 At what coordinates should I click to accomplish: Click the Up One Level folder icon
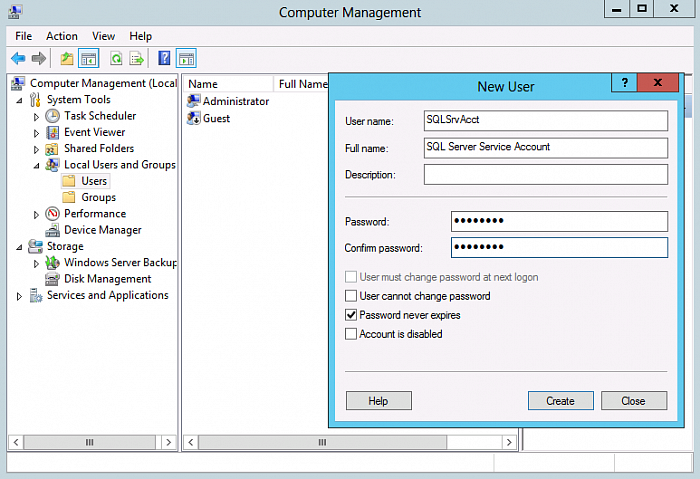(x=66, y=58)
